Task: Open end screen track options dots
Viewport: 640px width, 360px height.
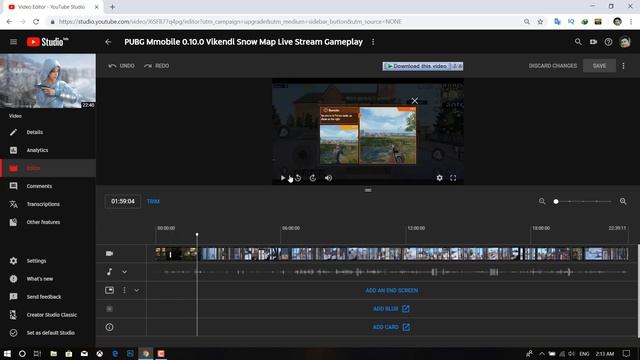Action: click(x=124, y=290)
